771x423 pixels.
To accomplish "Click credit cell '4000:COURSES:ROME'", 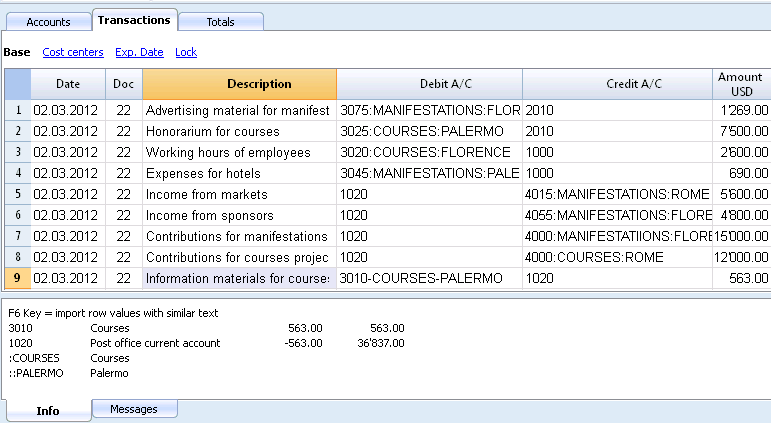I will click(617, 257).
